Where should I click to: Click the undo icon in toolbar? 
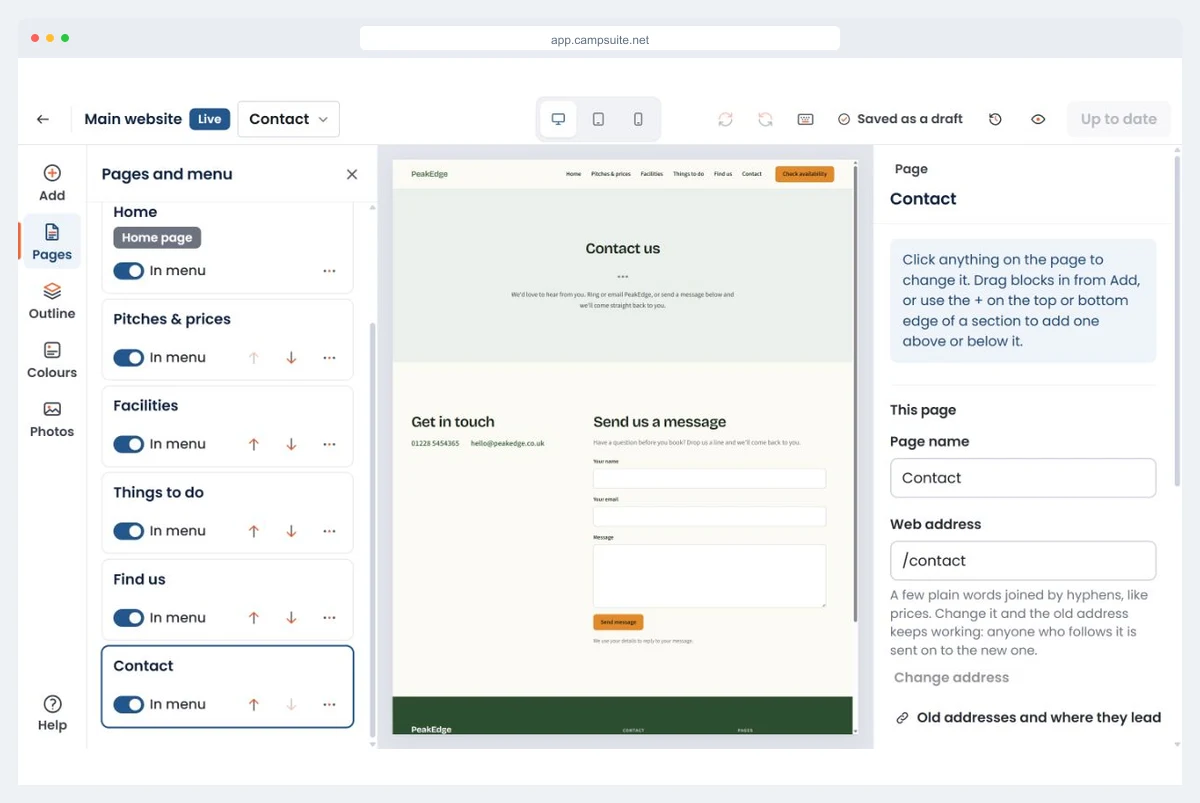coord(726,119)
